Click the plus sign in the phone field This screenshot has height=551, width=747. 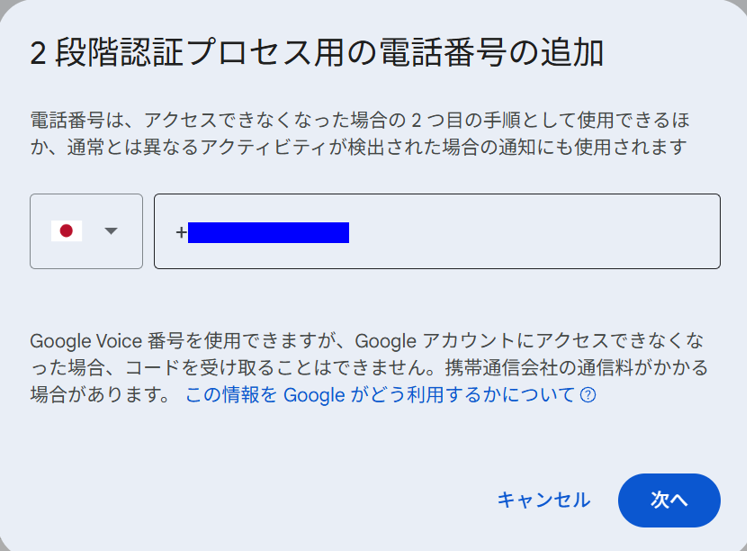[181, 232]
